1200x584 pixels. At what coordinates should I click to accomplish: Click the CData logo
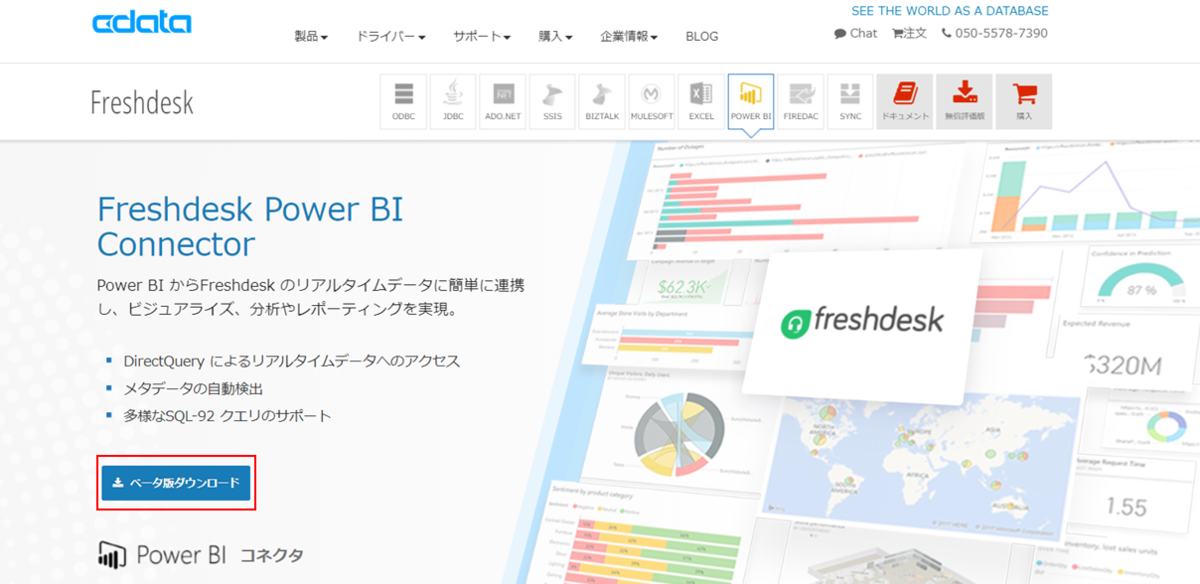[141, 23]
